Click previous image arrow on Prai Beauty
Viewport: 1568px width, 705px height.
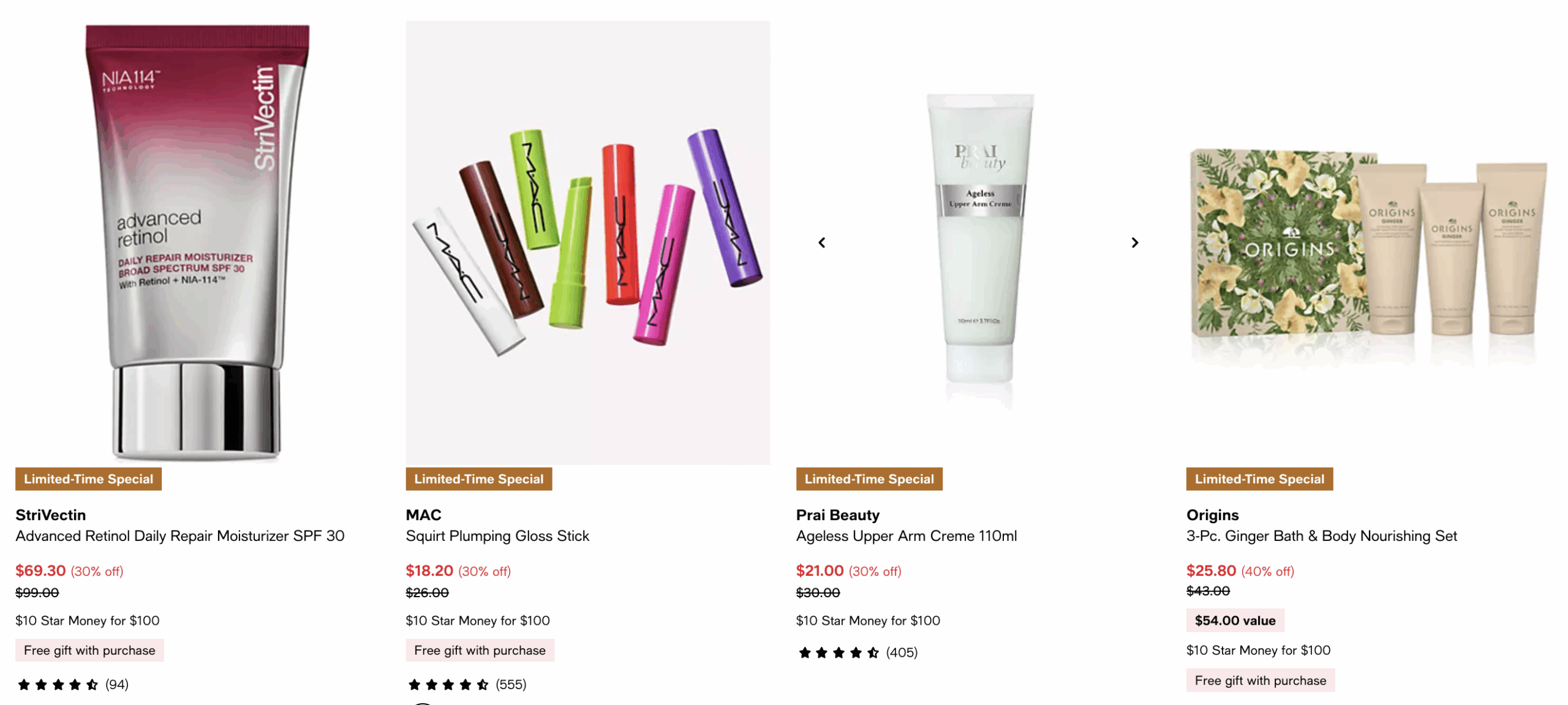click(x=821, y=243)
